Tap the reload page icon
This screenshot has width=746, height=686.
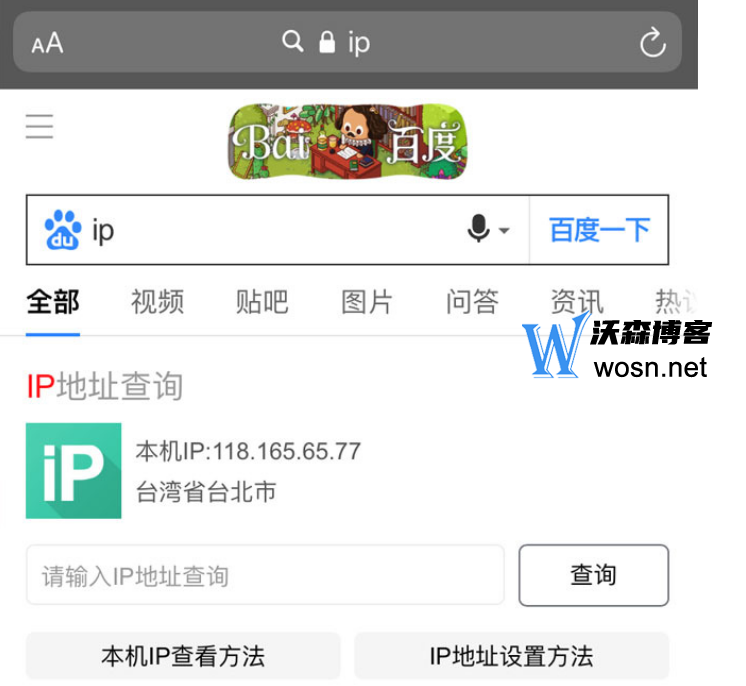(x=652, y=42)
